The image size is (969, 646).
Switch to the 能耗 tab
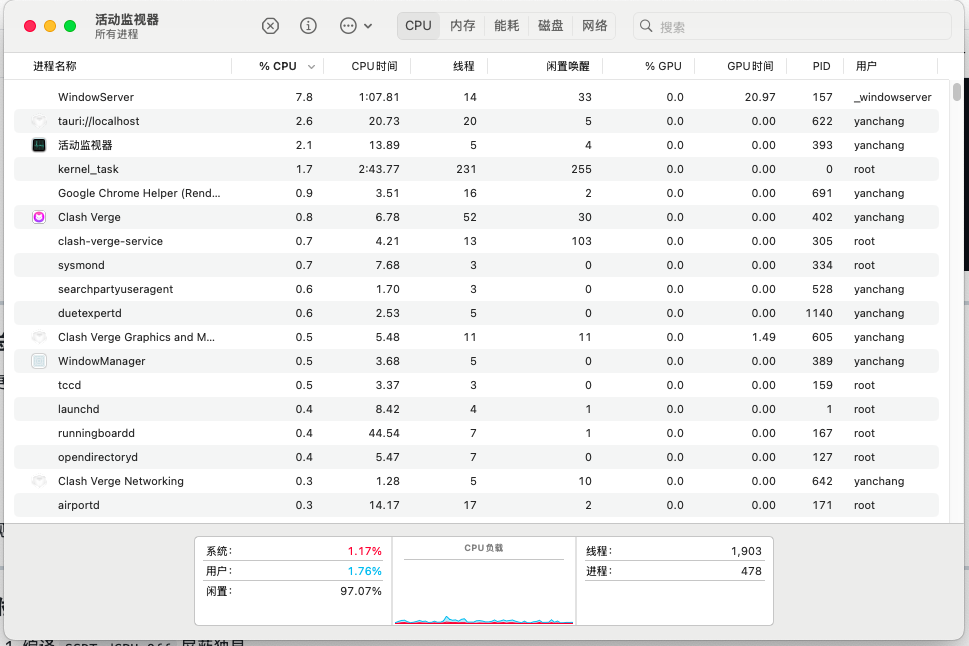[x=506, y=26]
